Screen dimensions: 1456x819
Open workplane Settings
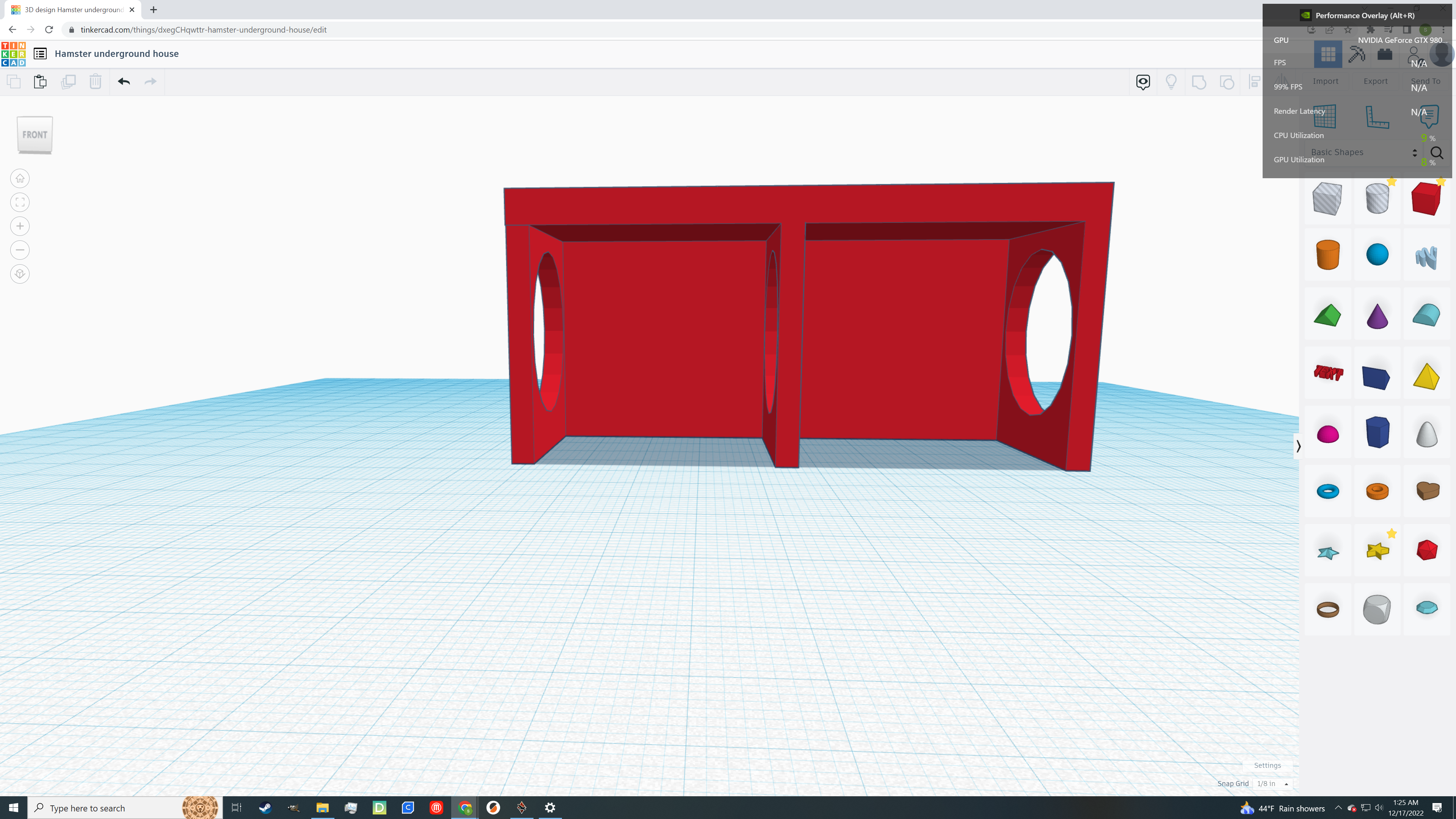1267,765
